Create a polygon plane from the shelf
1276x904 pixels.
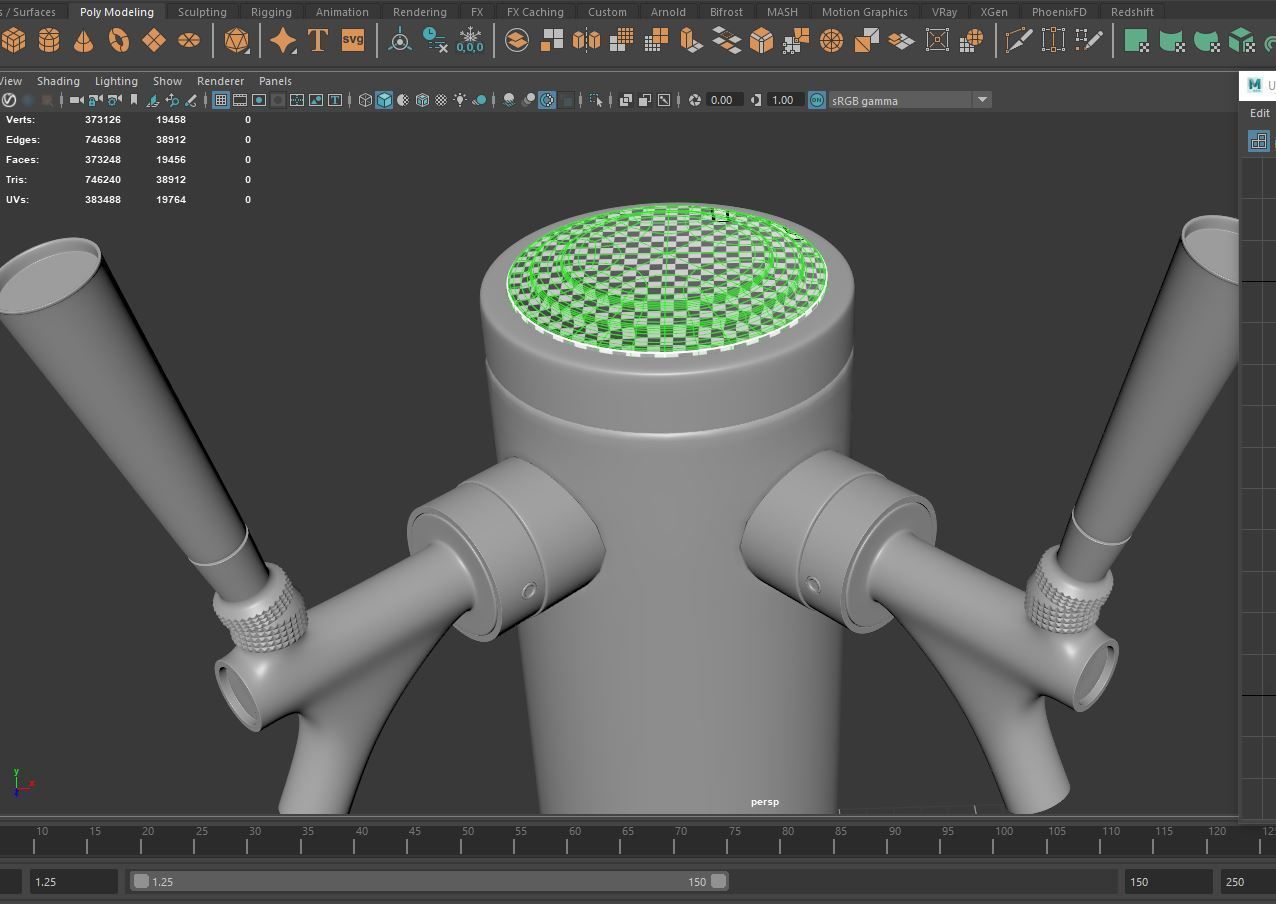tap(153, 40)
